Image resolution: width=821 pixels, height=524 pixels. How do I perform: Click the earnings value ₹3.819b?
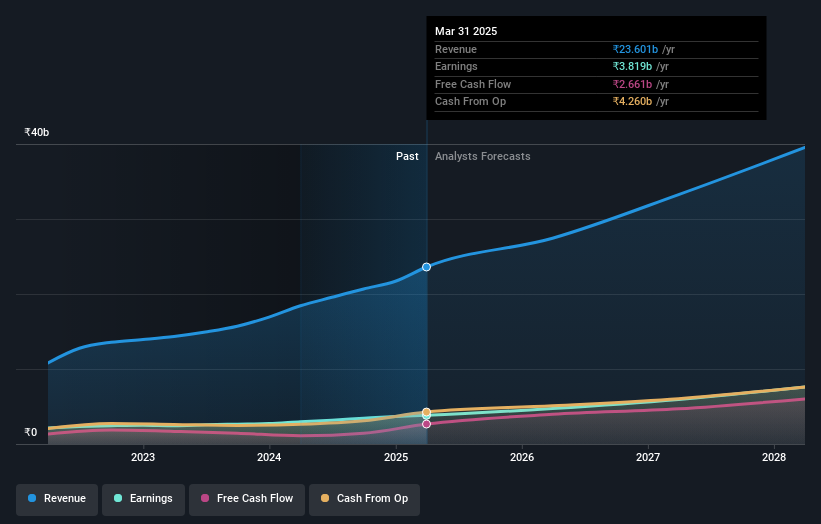pyautogui.click(x=633, y=66)
